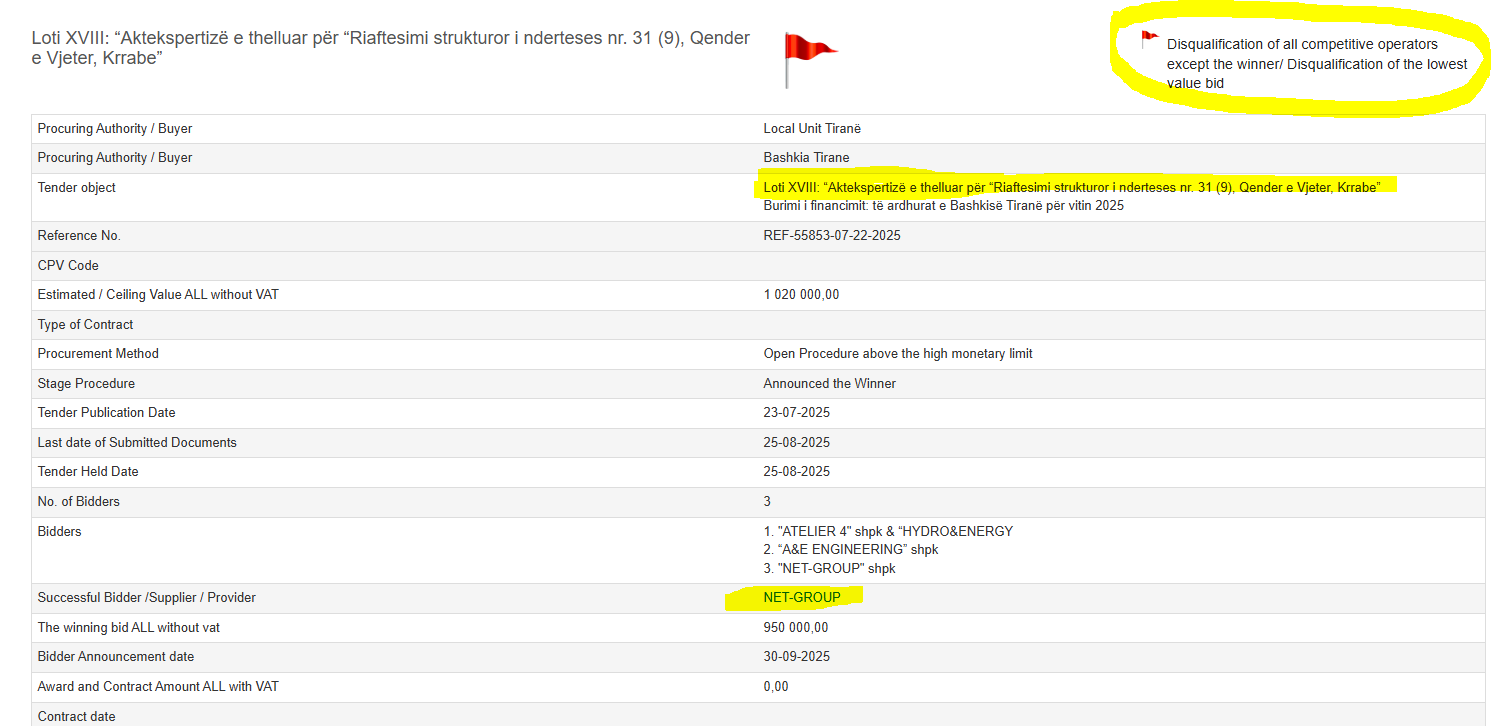1491x726 pixels.
Task: Click the Loti XVIII page heading
Action: (x=390, y=48)
